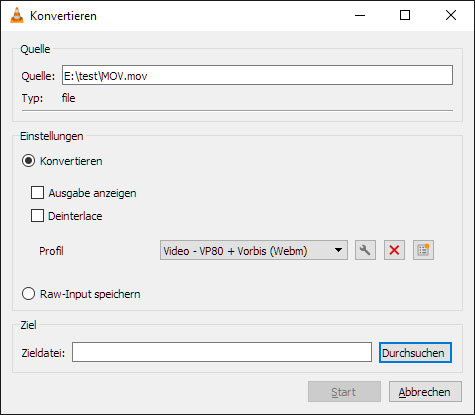Maximize the Konvertieren window
This screenshot has width=475, height=415.
pos(405,15)
